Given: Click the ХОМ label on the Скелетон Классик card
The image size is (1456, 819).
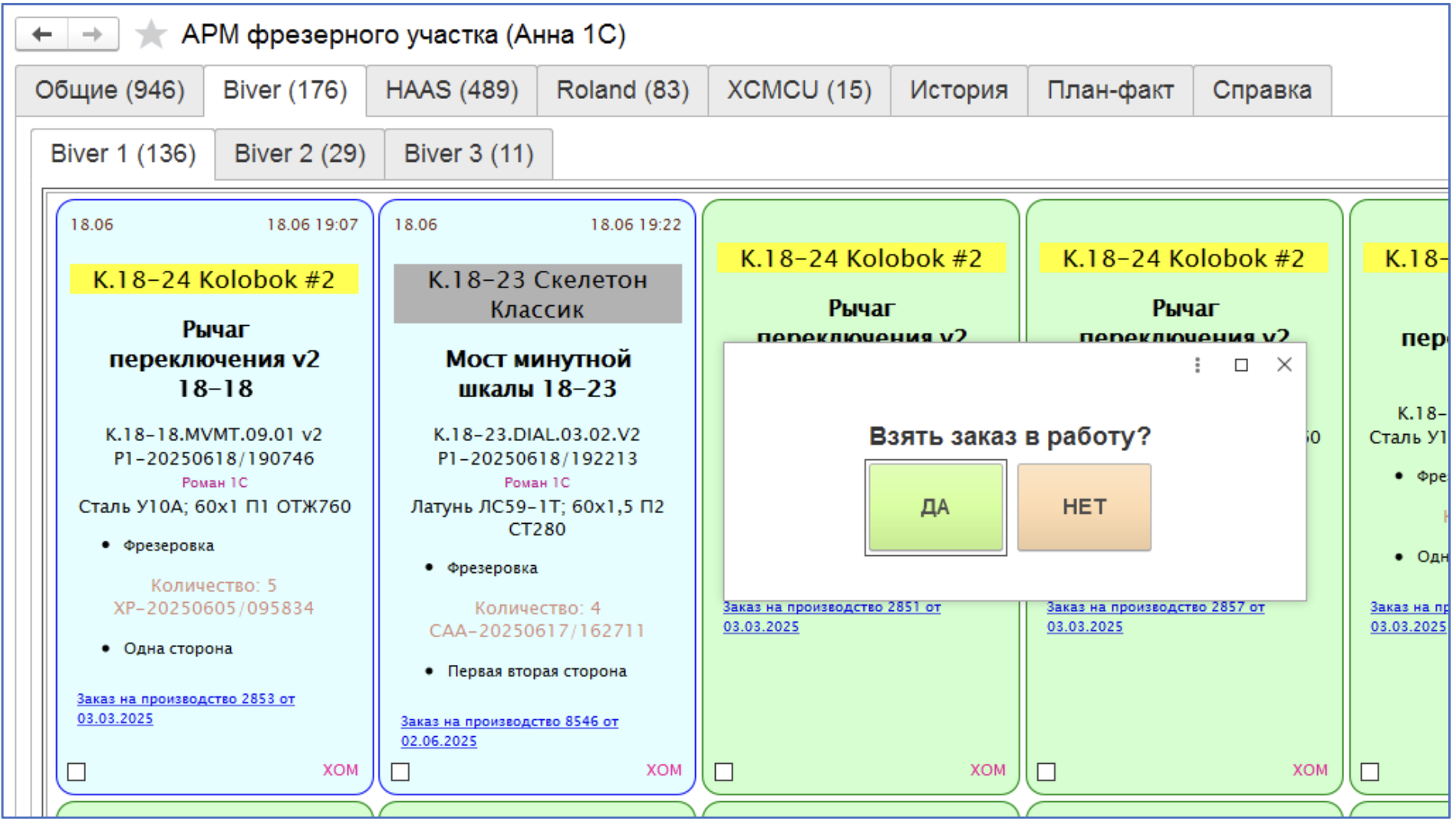Looking at the screenshot, I should tap(664, 770).
